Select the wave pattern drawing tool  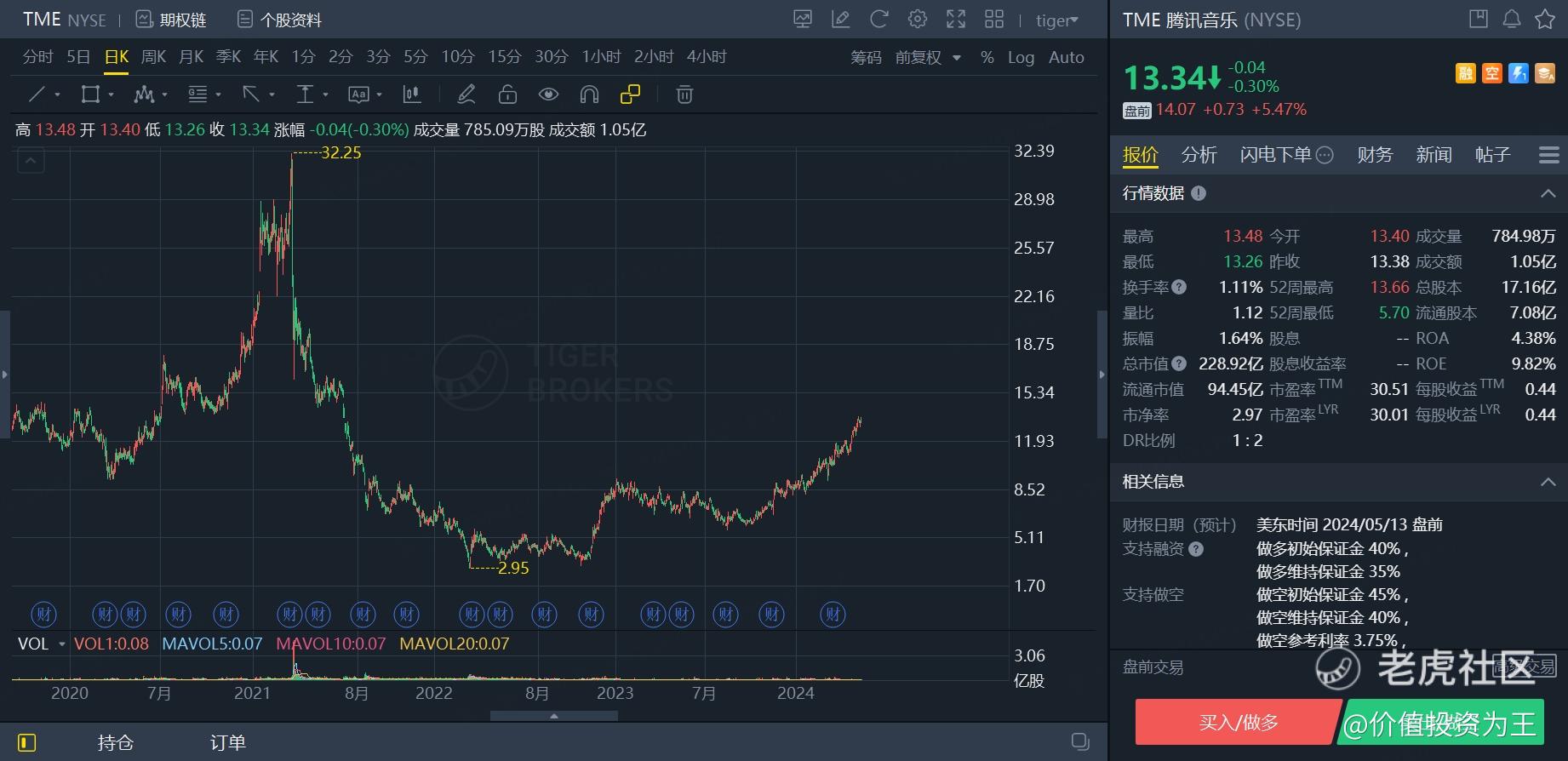[x=144, y=94]
